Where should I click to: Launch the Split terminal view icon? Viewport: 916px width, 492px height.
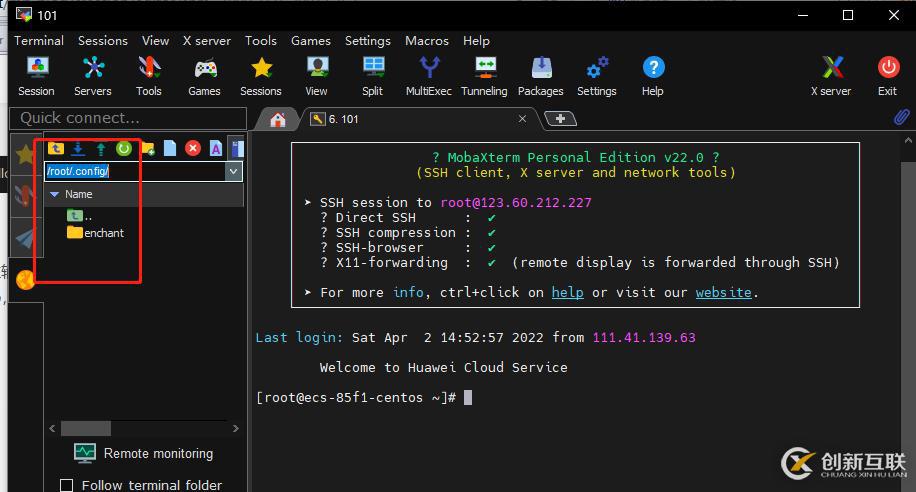coord(373,76)
